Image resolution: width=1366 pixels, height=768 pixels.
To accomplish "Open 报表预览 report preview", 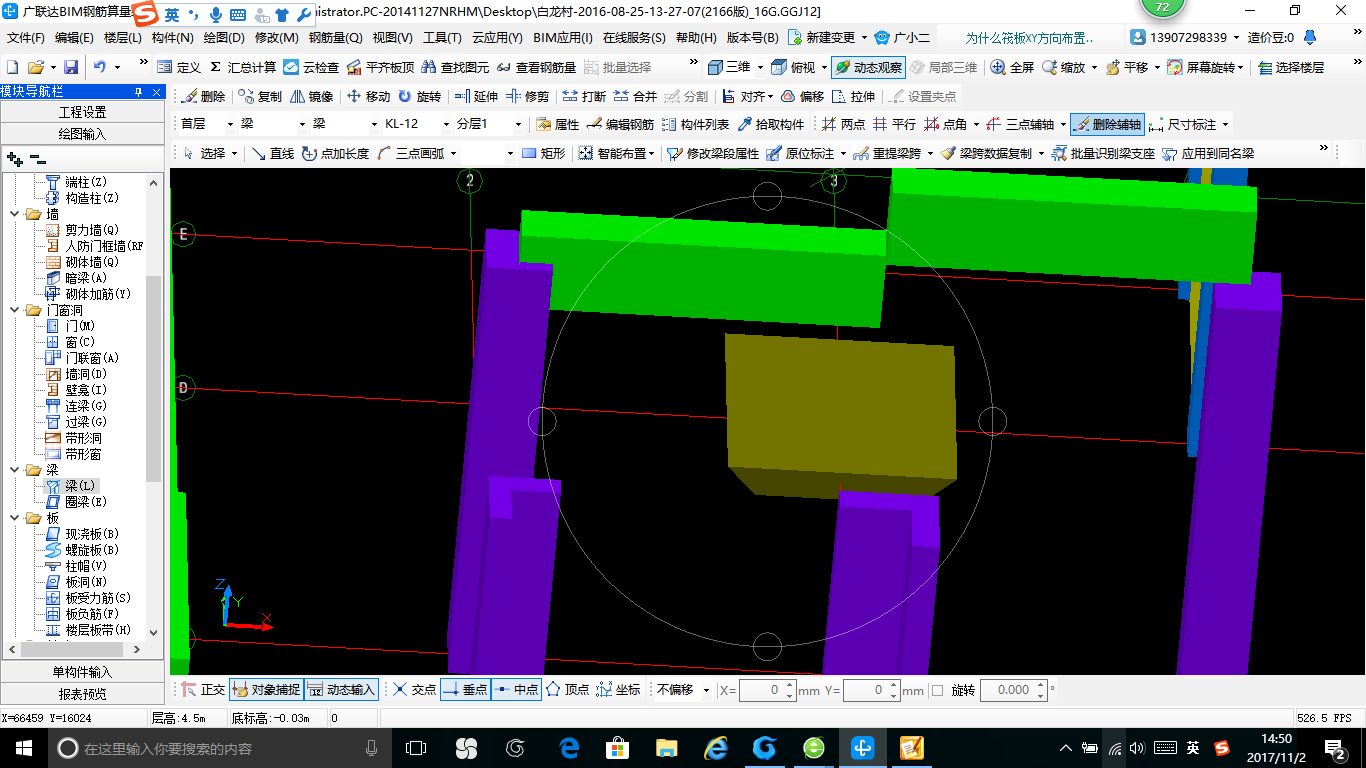I will click(82, 694).
